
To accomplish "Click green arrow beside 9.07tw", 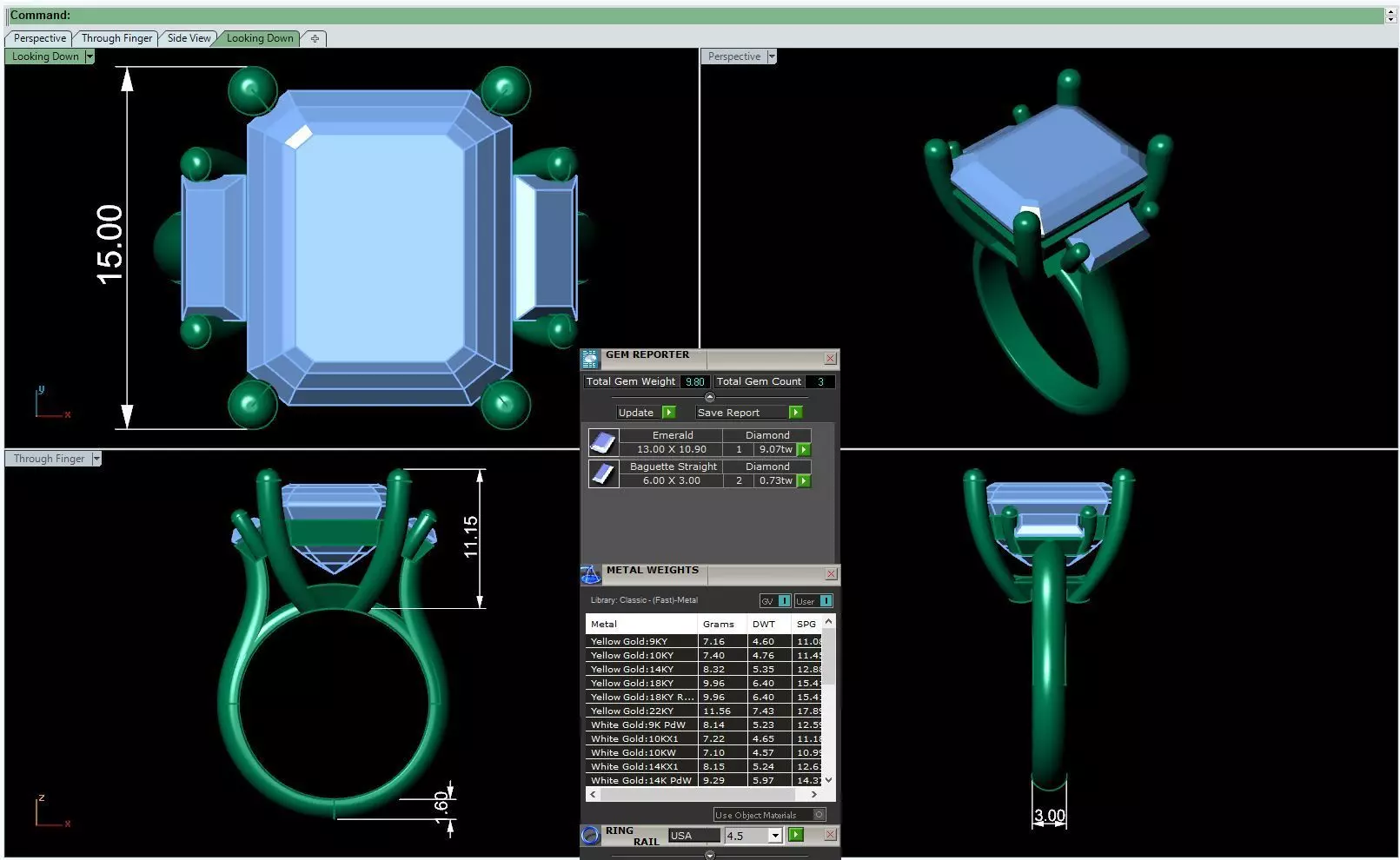I will pyautogui.click(x=804, y=450).
